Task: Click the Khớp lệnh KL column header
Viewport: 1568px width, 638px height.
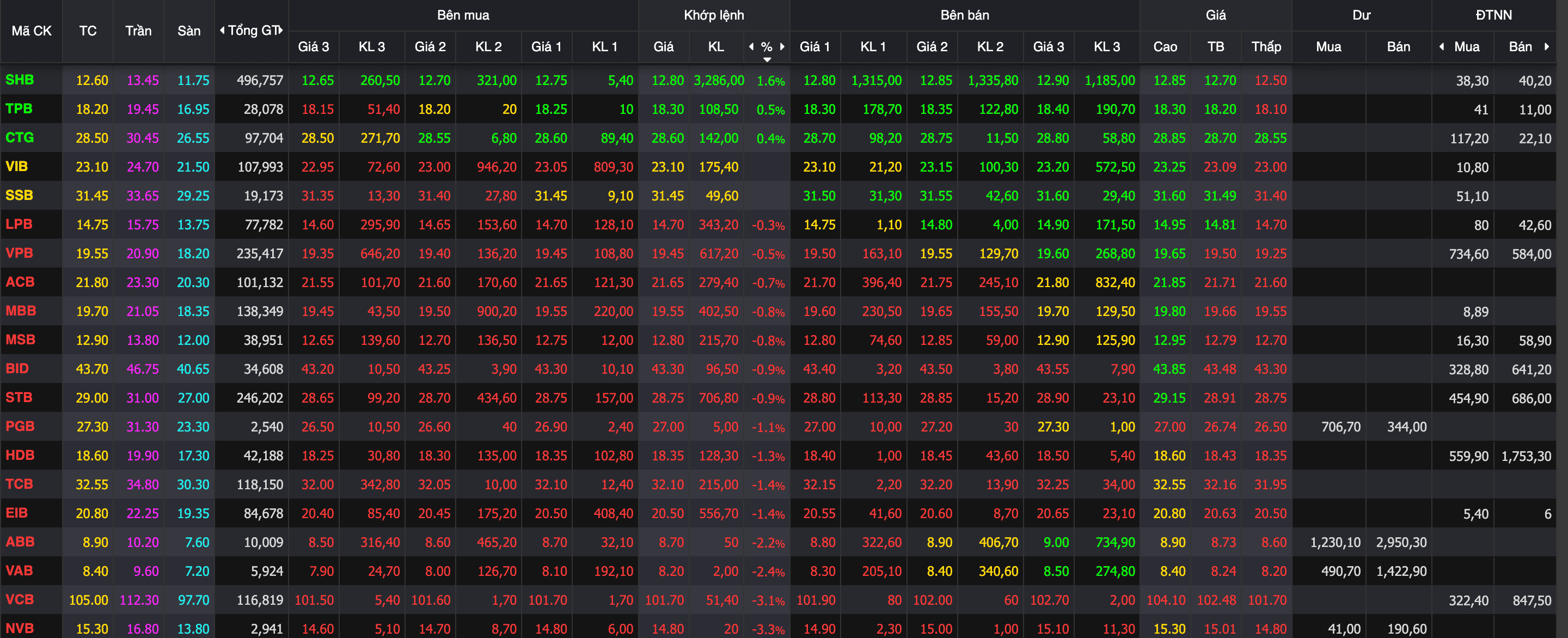Action: (x=716, y=47)
